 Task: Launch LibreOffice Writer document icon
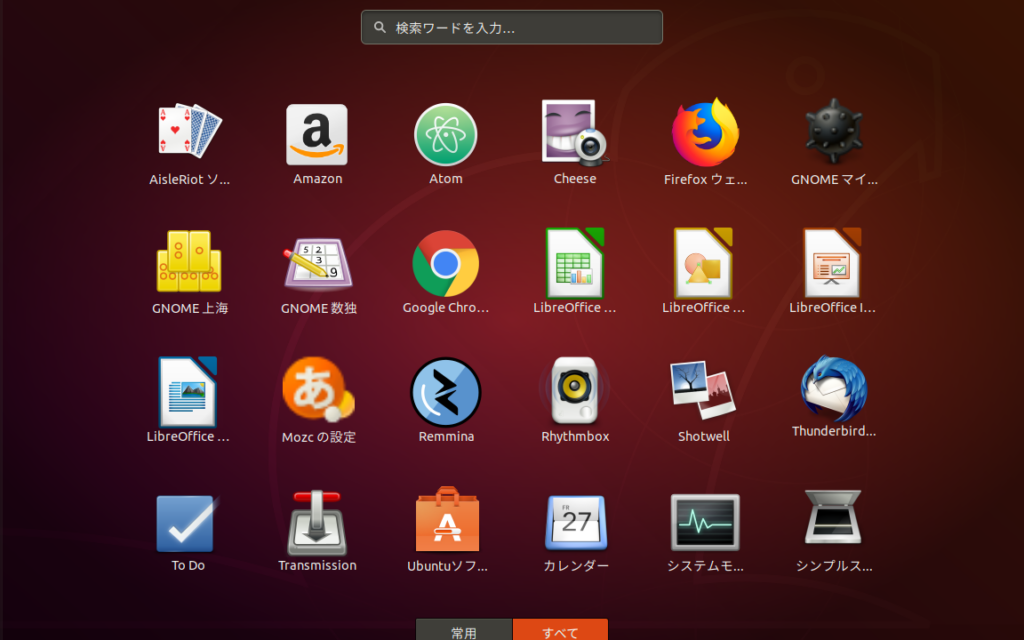point(189,391)
